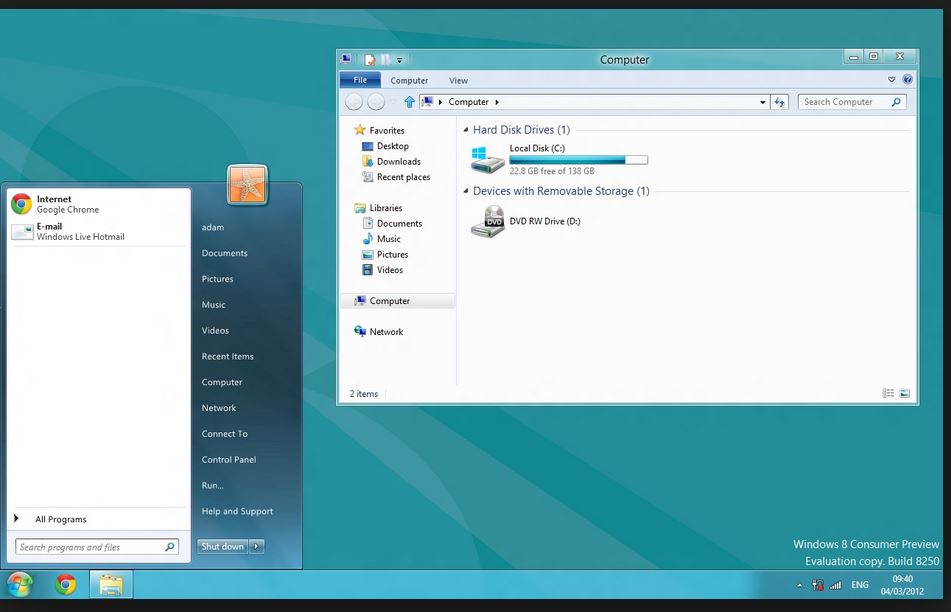The height and width of the screenshot is (612, 951).
Task: Open Desktop in the navigation pane
Action: point(386,146)
